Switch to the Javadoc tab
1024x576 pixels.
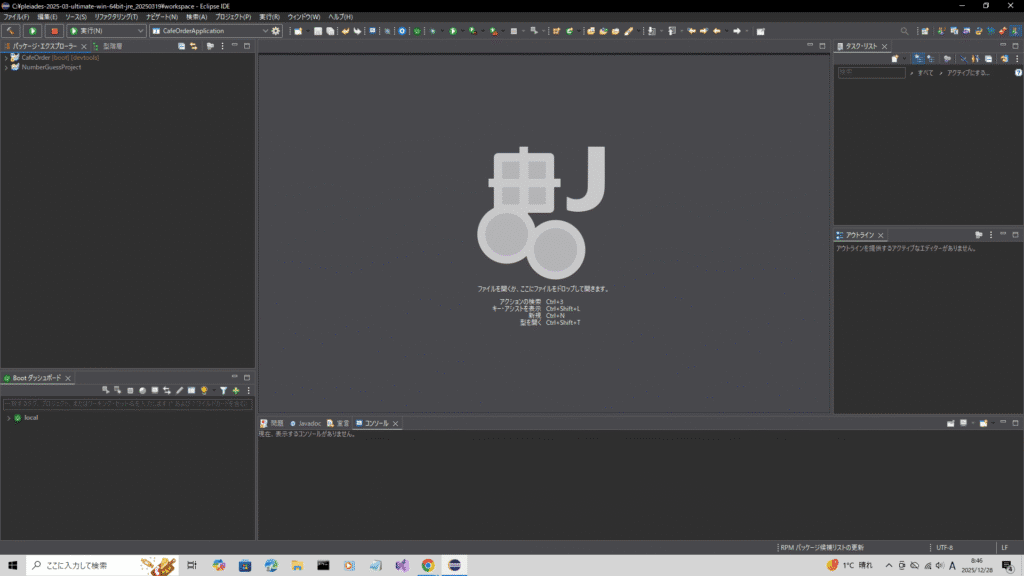(309, 424)
